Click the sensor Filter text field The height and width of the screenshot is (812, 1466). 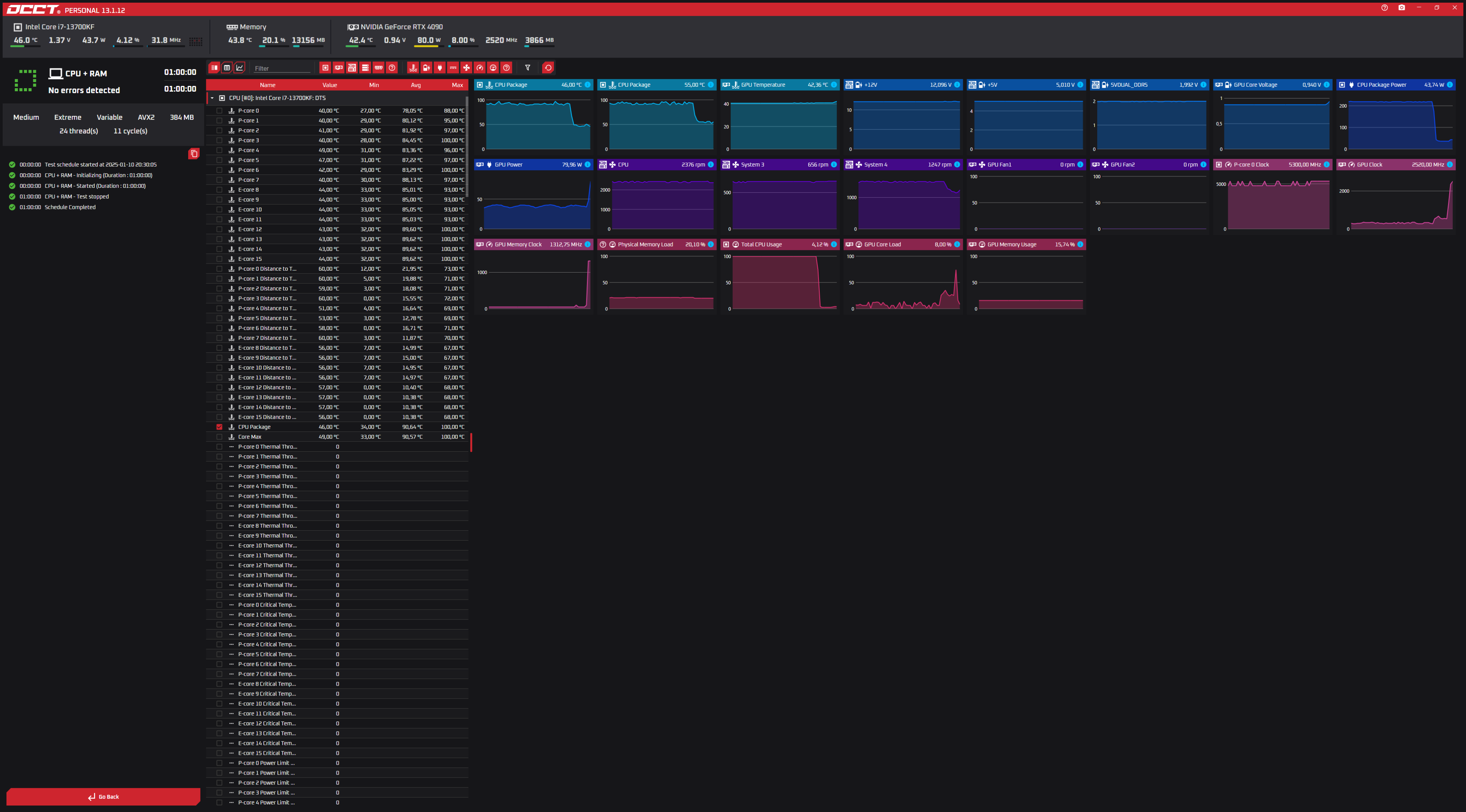[282, 68]
